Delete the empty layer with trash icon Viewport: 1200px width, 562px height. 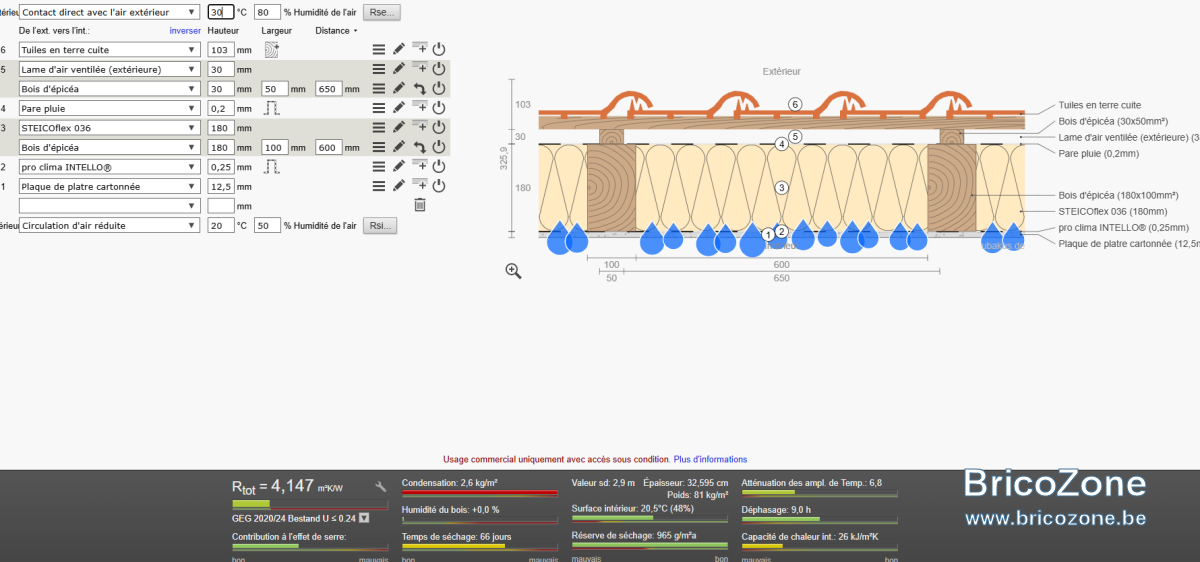420,205
